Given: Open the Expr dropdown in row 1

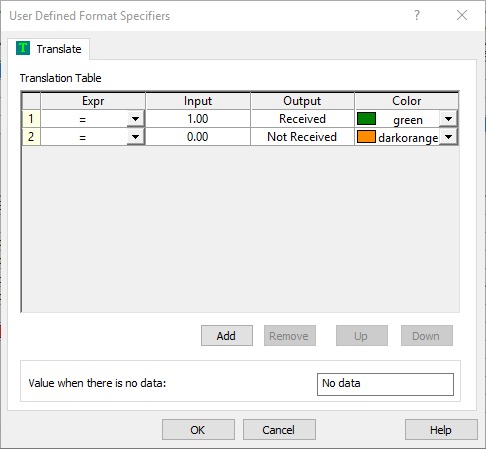Looking at the screenshot, I should pos(135,119).
